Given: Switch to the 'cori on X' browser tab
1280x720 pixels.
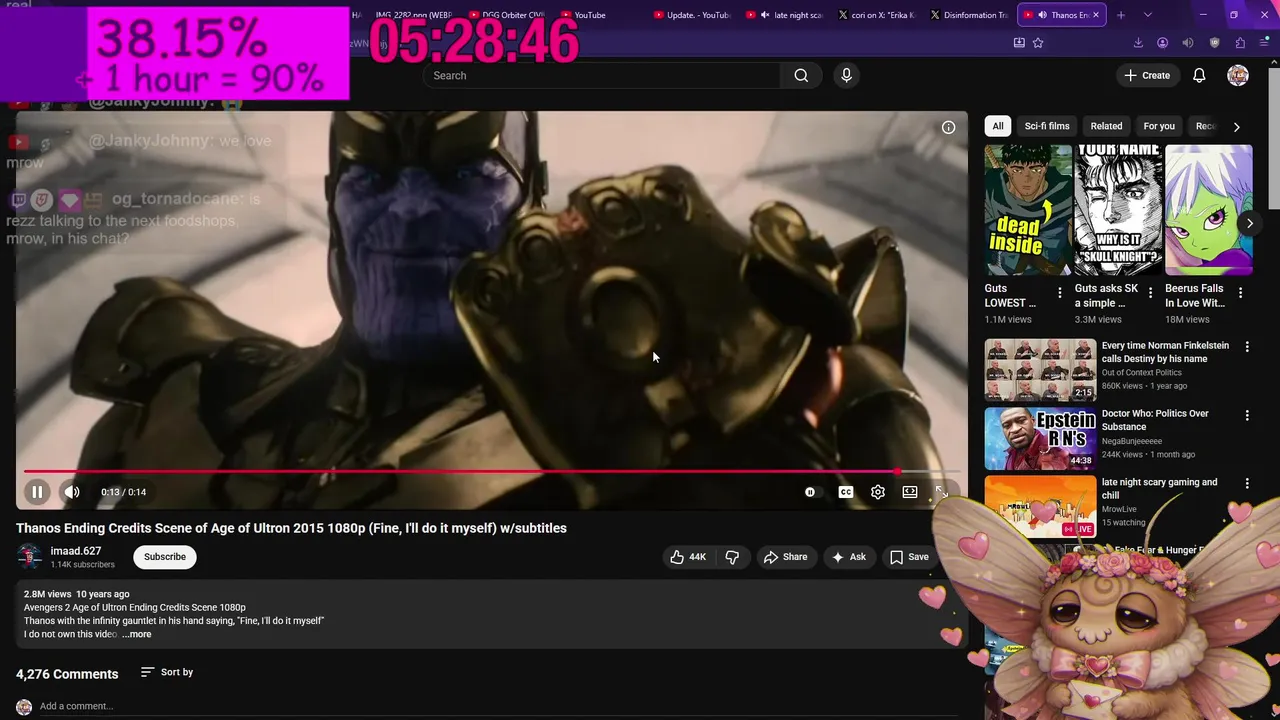Looking at the screenshot, I should point(875,15).
